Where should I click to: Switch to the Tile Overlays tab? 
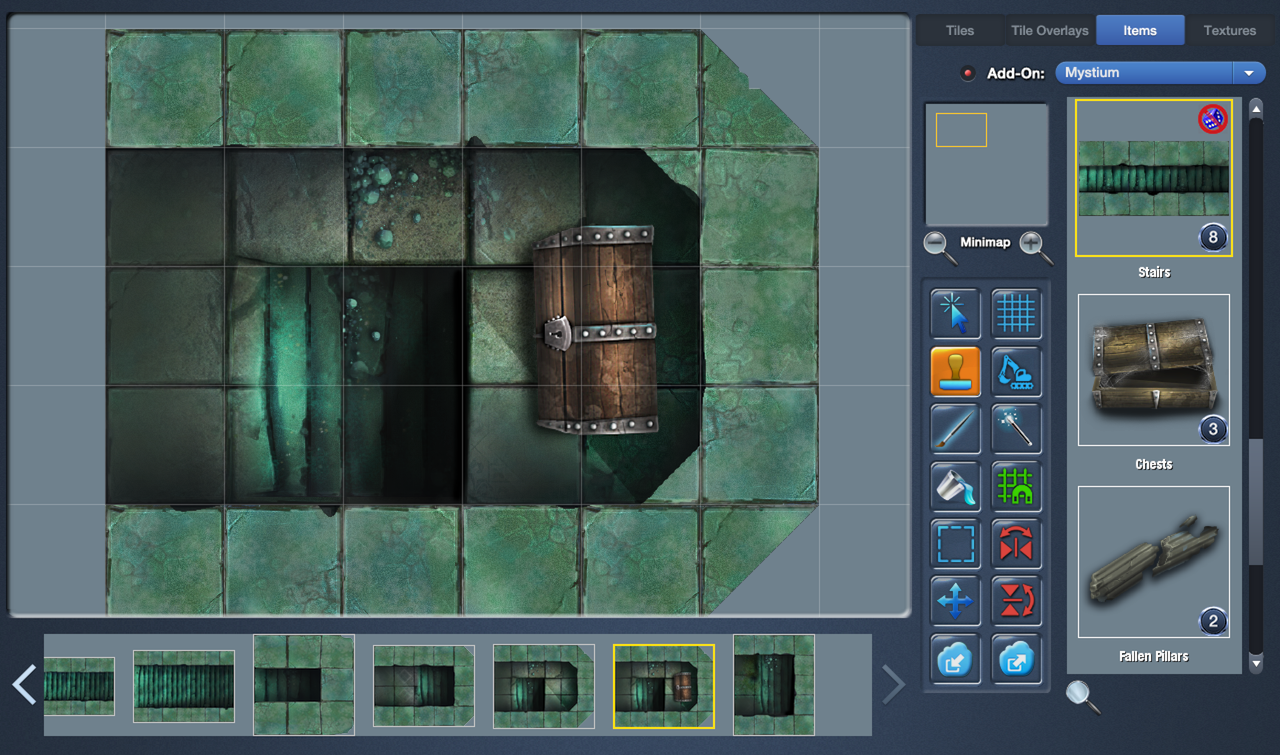[x=1050, y=30]
